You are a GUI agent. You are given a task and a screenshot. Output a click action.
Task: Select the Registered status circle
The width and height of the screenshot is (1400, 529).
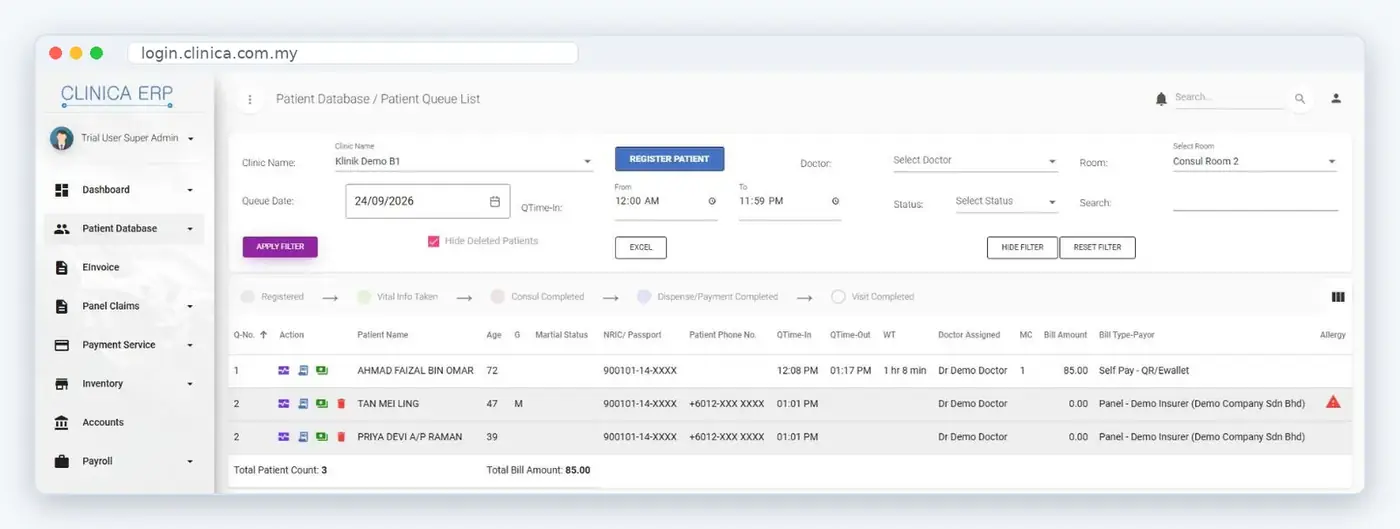tap(247, 297)
